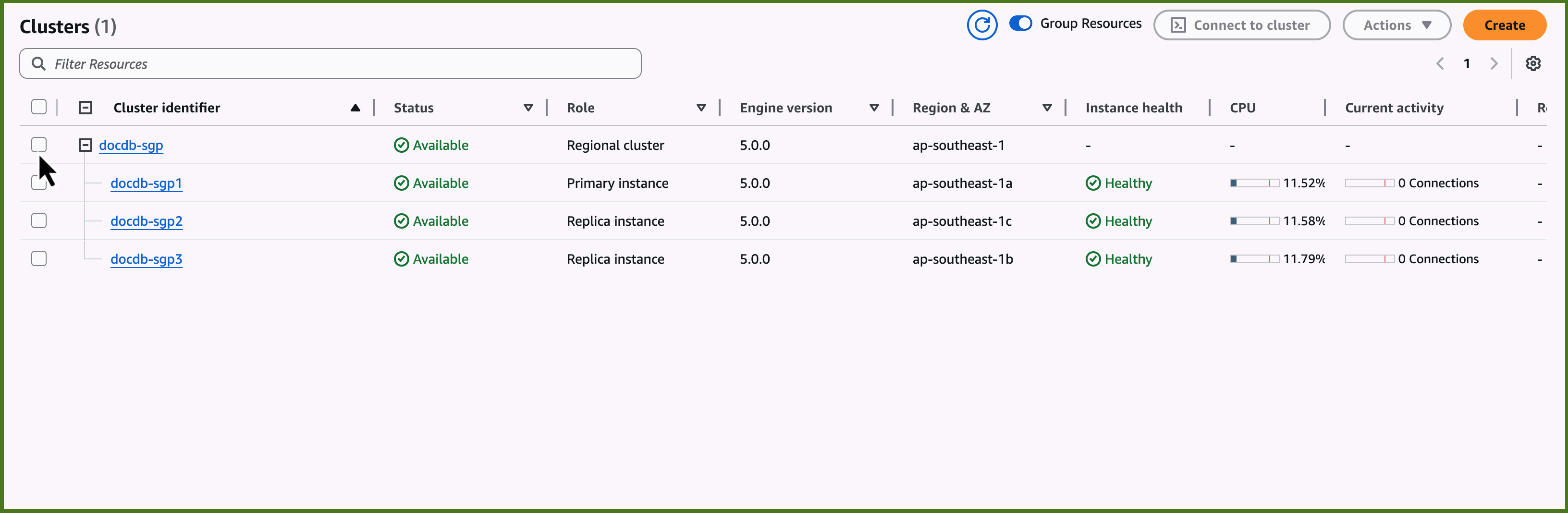
Task: Open the Status column sort arrow
Action: pos(528,108)
